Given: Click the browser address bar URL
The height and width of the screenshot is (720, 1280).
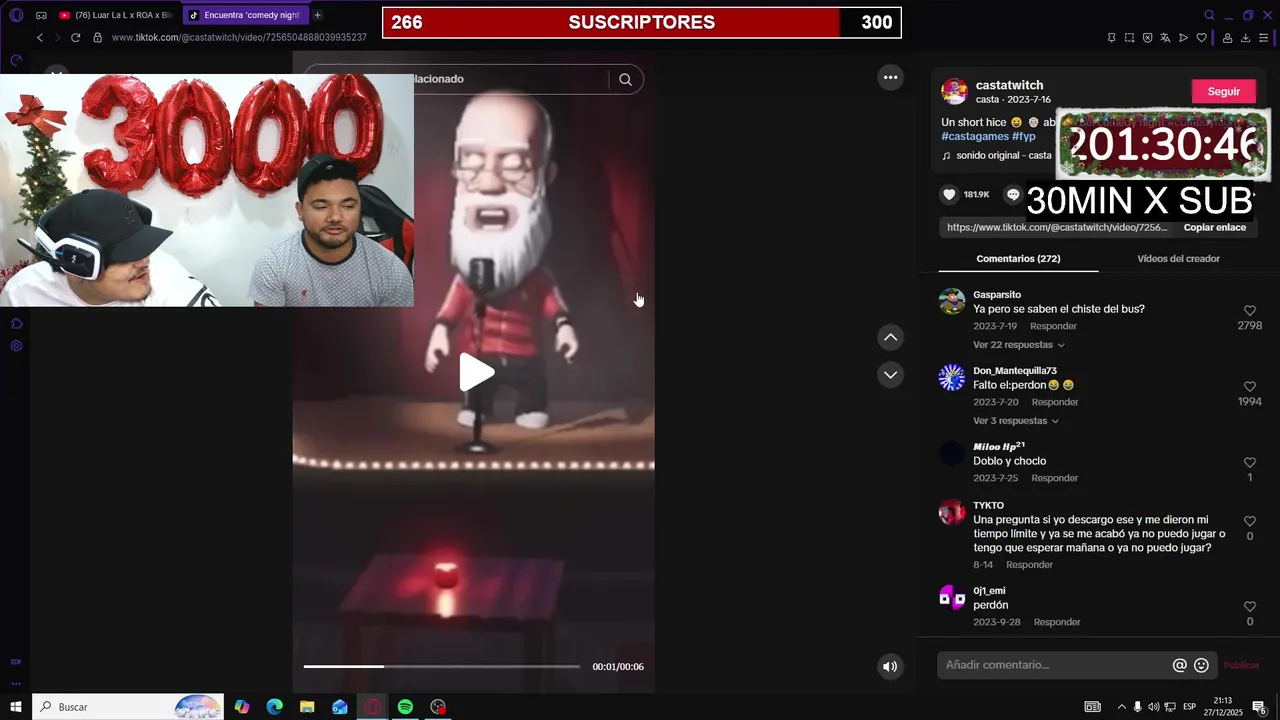Looking at the screenshot, I should pos(239,37).
